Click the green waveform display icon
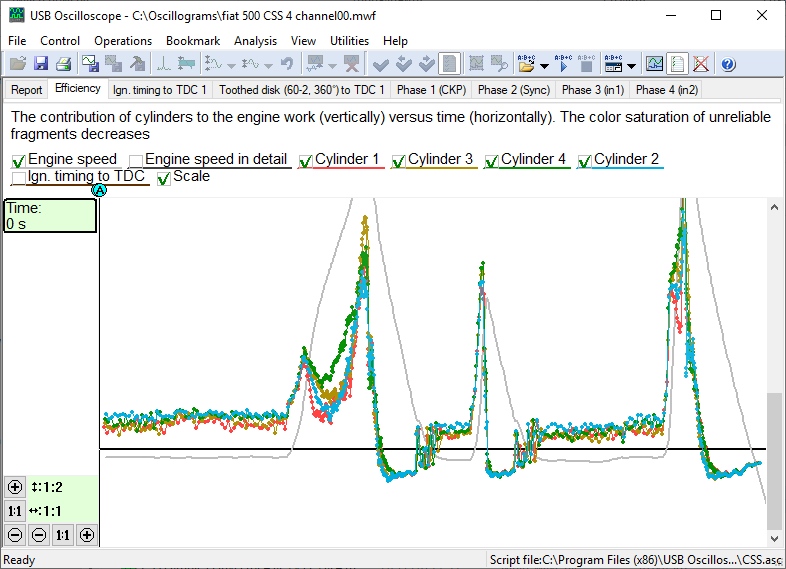The height and width of the screenshot is (569, 786). tap(654, 64)
